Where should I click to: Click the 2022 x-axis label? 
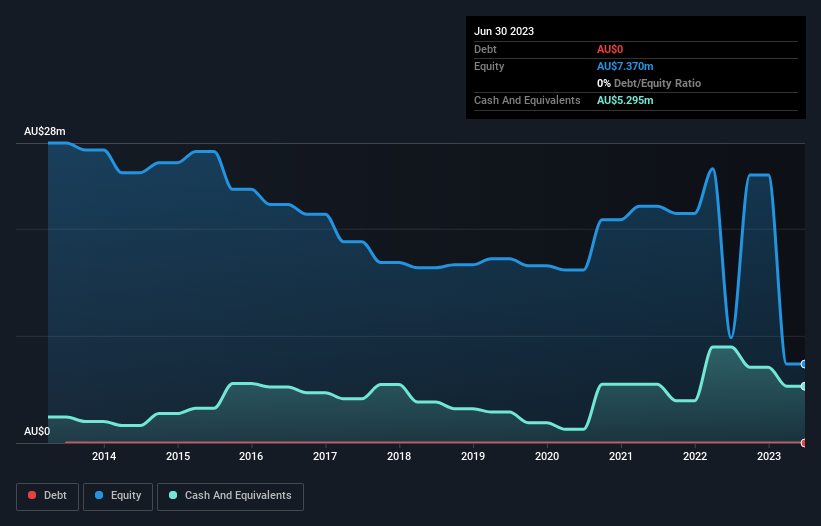[695, 456]
